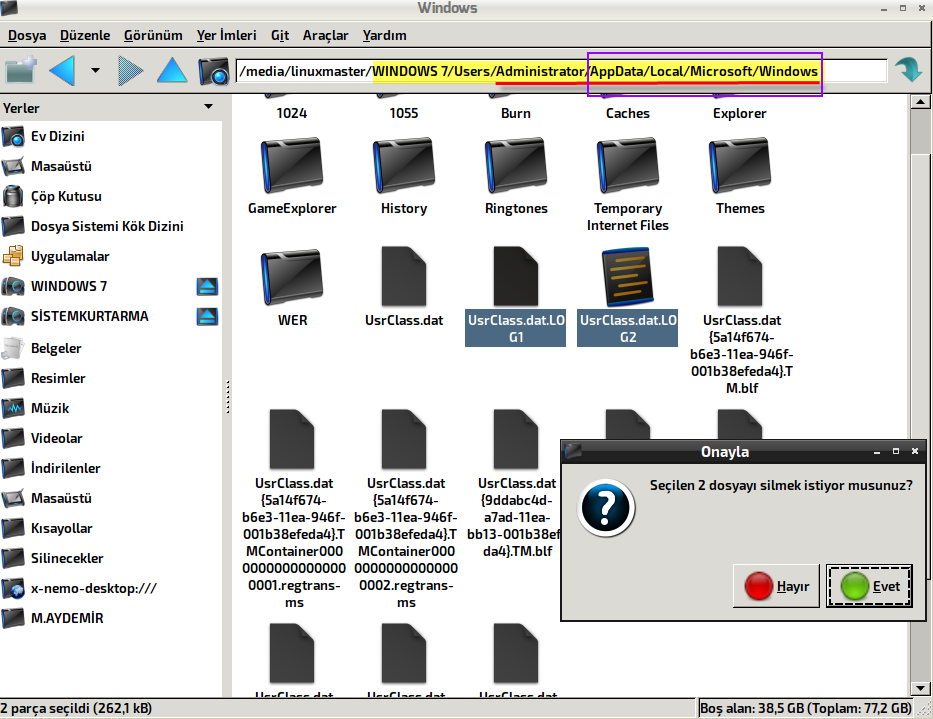Image resolution: width=933 pixels, height=719 pixels.
Task: Select the WER folder icon
Action: point(292,278)
